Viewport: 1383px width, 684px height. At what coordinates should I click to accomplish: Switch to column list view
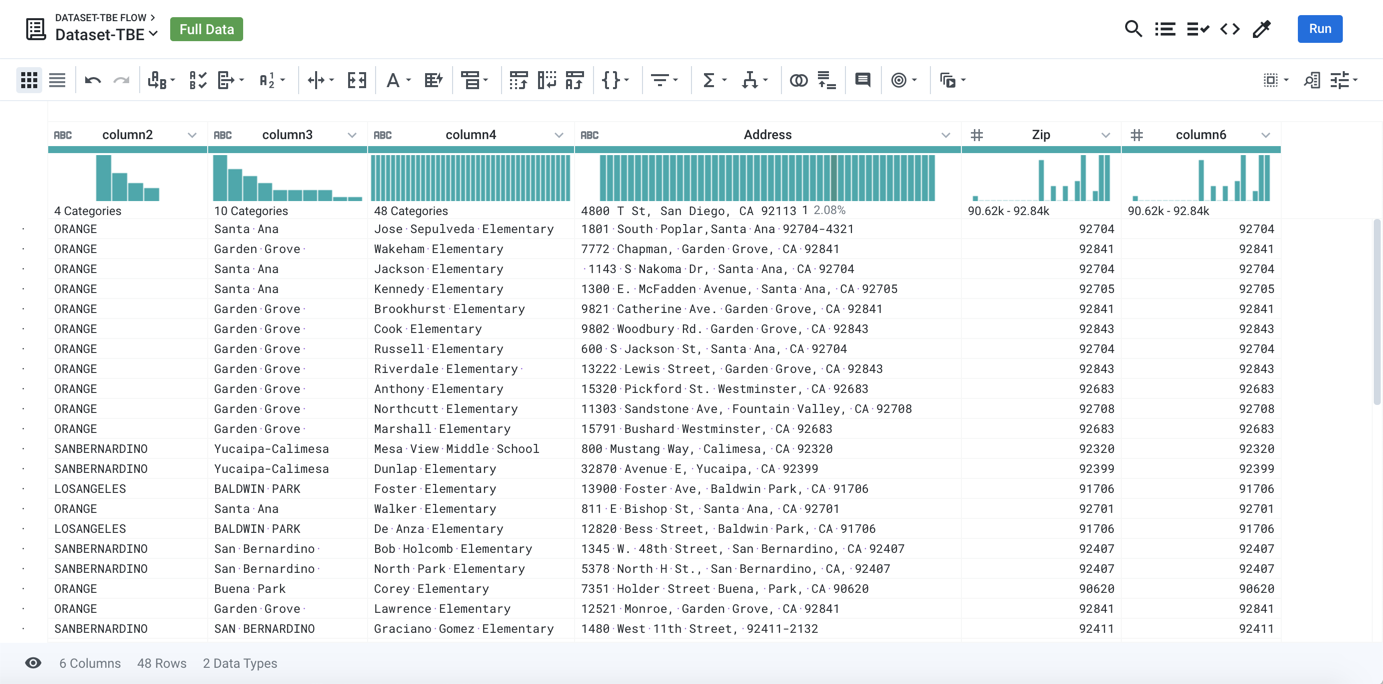click(x=57, y=80)
